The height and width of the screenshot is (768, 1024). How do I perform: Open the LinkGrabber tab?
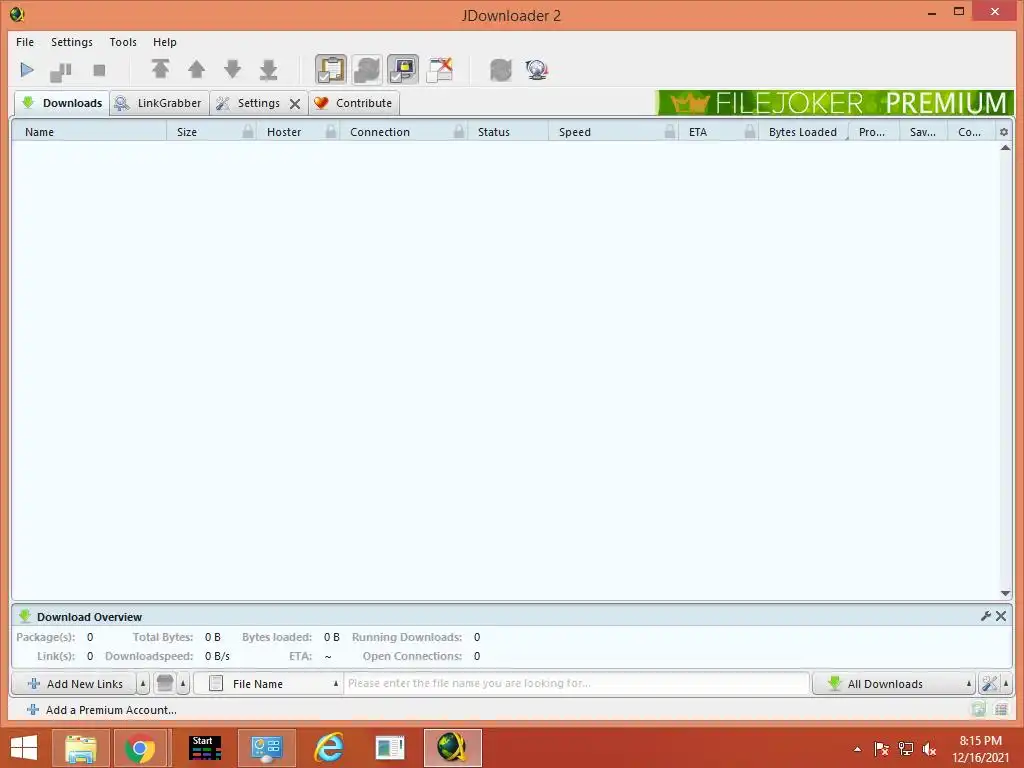click(x=159, y=103)
